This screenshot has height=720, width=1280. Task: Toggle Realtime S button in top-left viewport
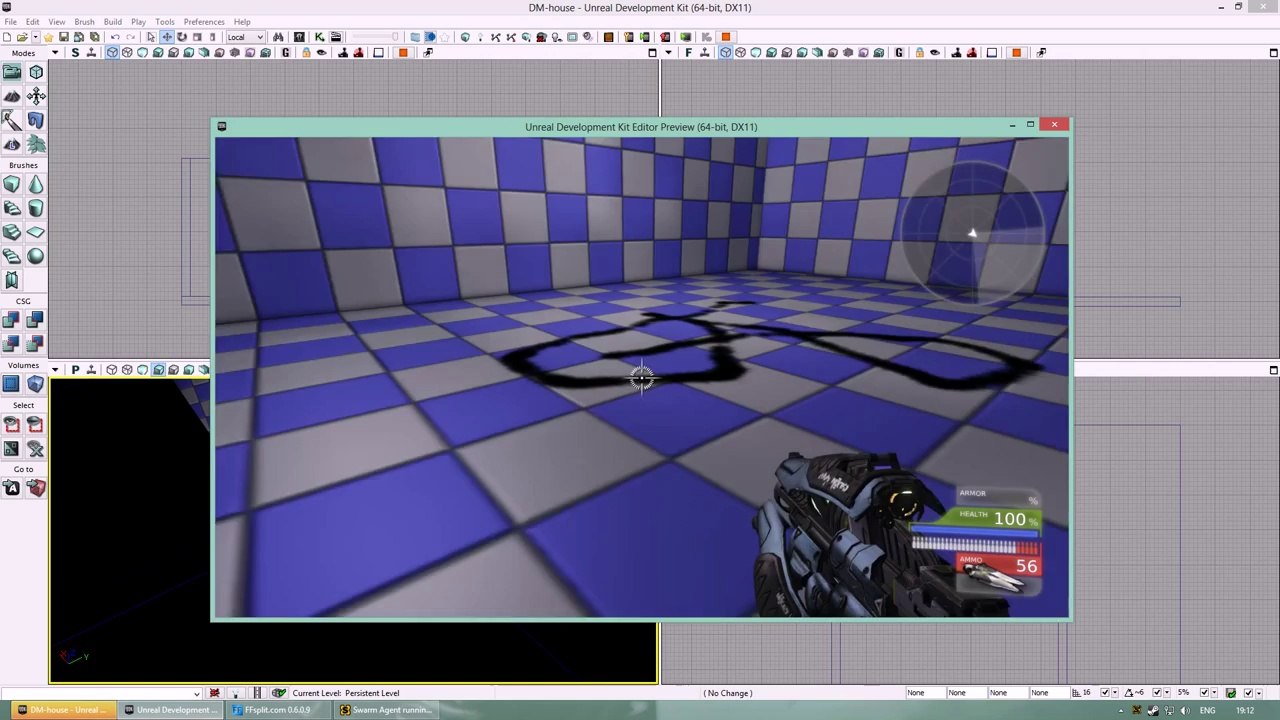point(75,52)
